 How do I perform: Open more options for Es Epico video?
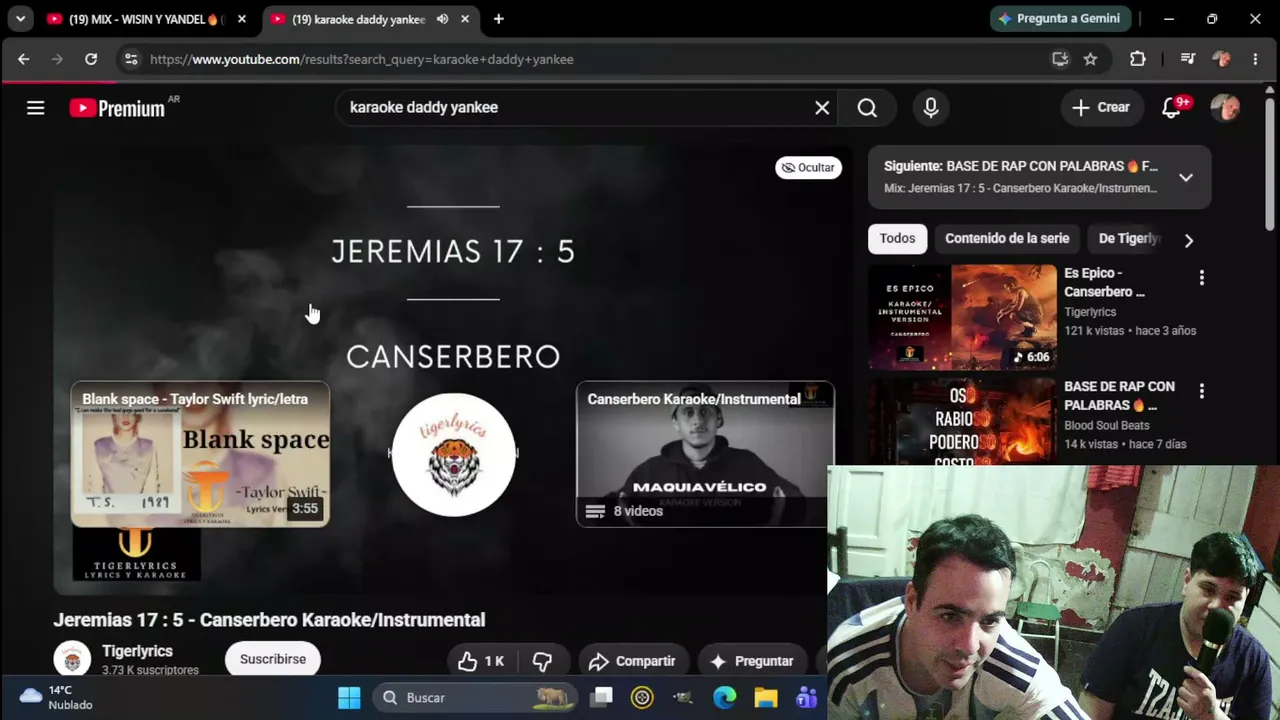tap(1202, 278)
